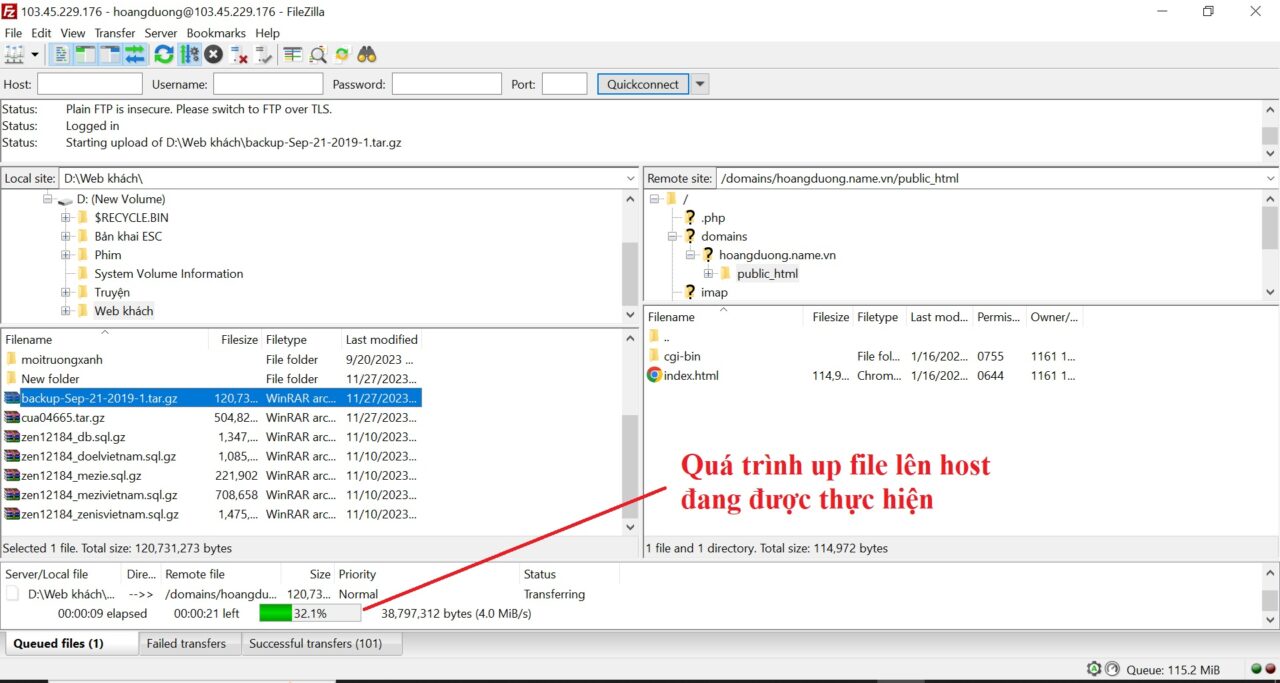
Task: Collapse the hoangduong.name.vn remote node
Action: coord(690,255)
